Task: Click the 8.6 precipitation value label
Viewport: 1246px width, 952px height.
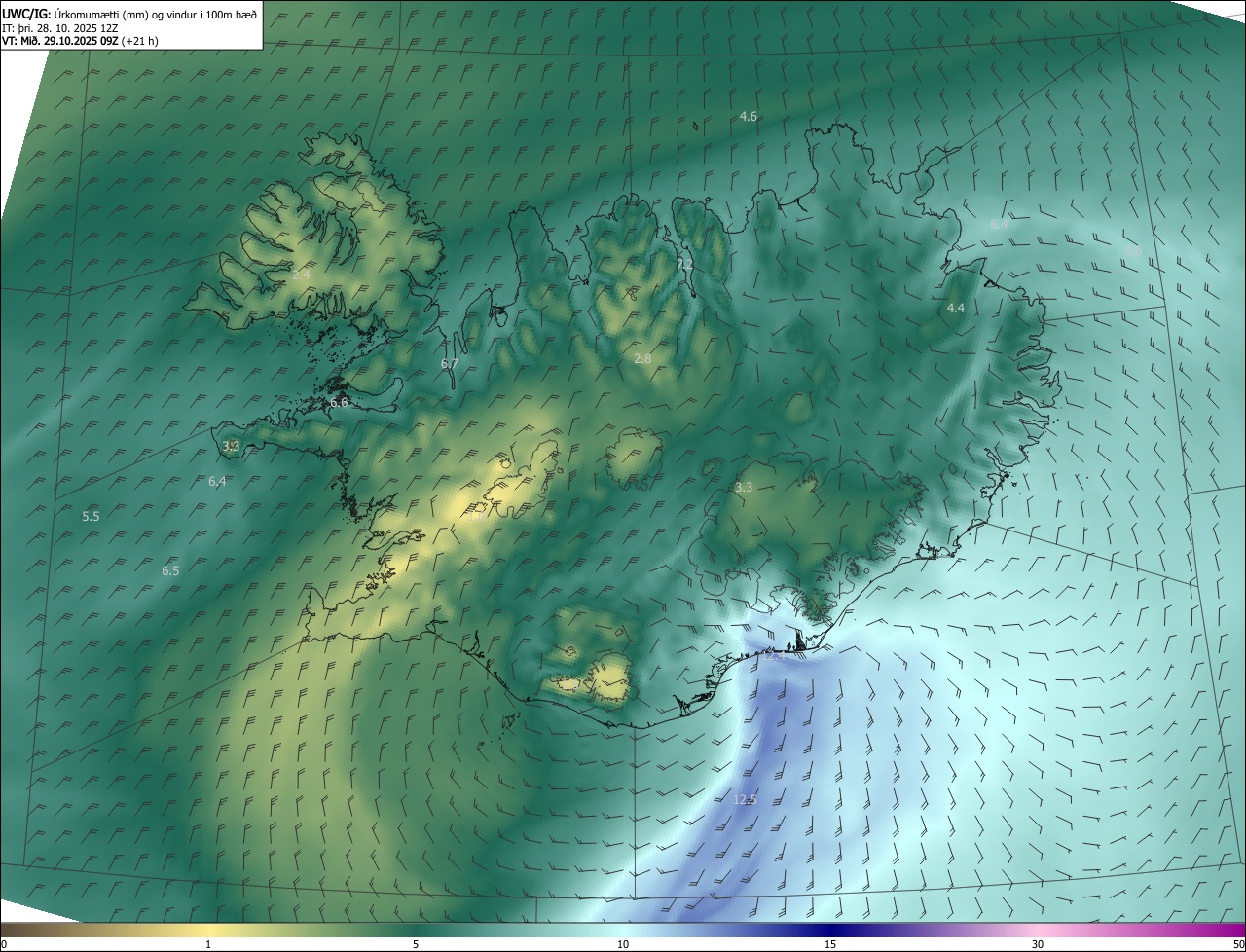Action: point(1132,250)
